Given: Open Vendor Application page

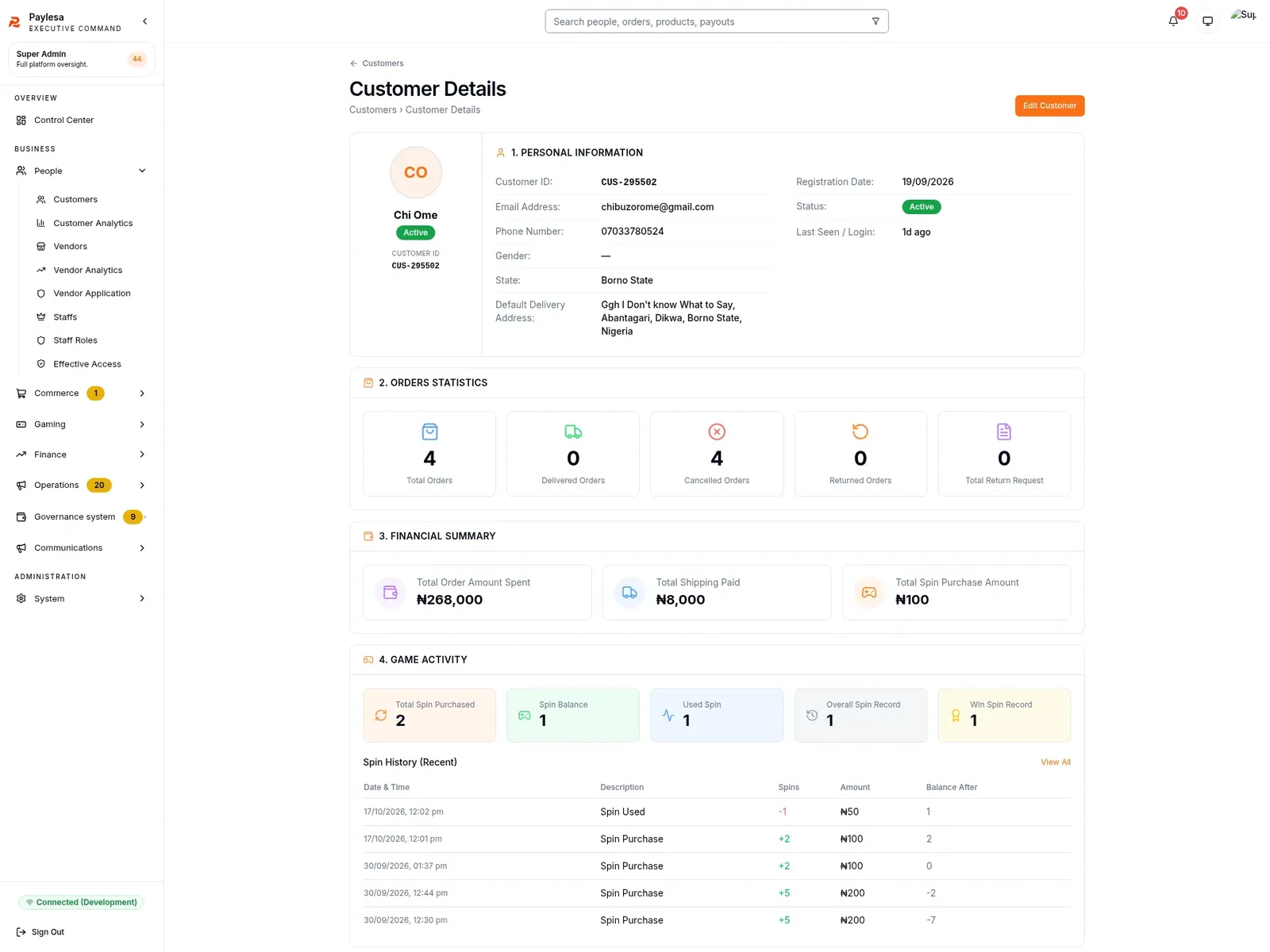Looking at the screenshot, I should (x=92, y=294).
